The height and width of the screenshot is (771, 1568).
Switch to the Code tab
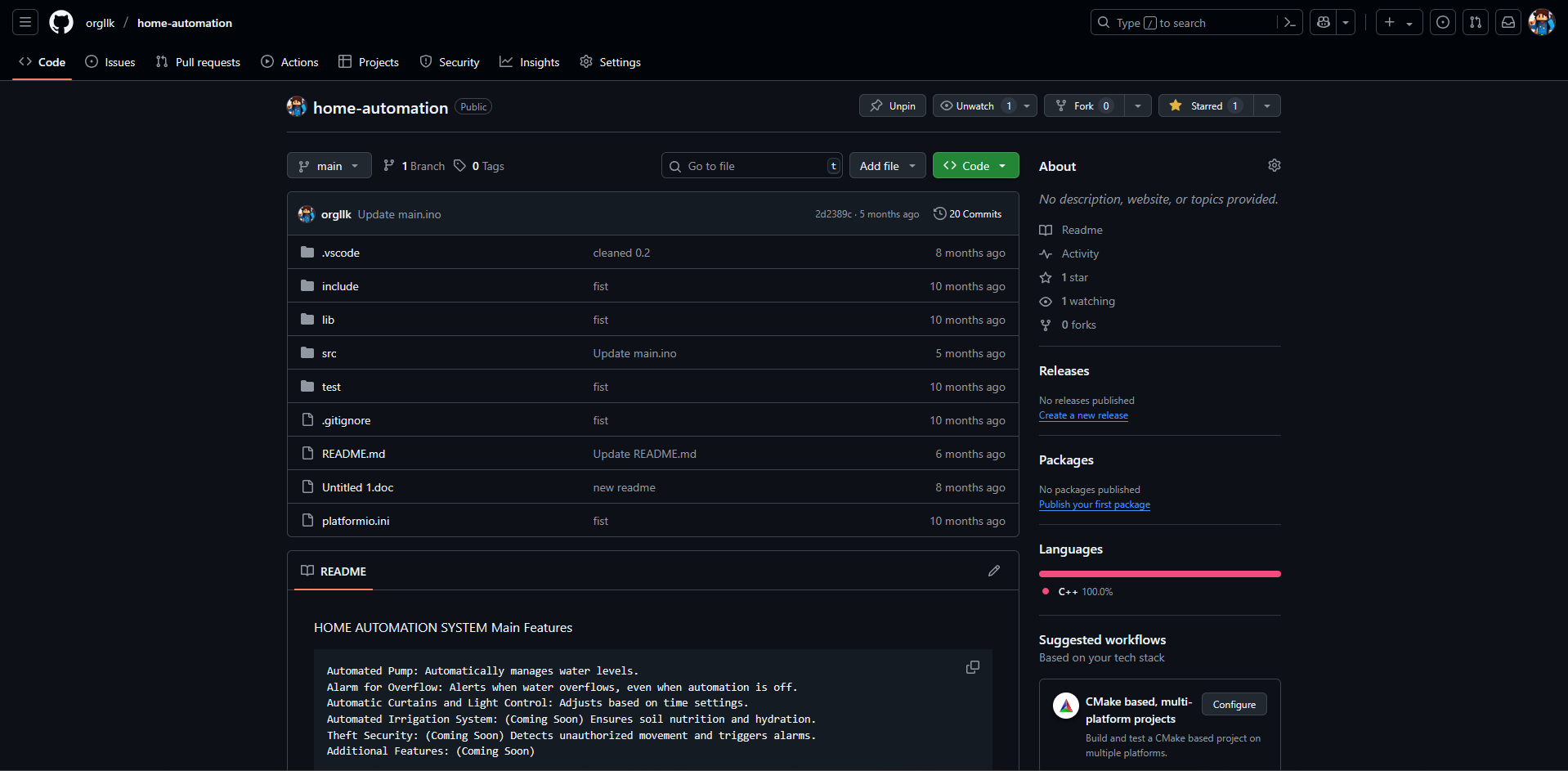pyautogui.click(x=43, y=62)
